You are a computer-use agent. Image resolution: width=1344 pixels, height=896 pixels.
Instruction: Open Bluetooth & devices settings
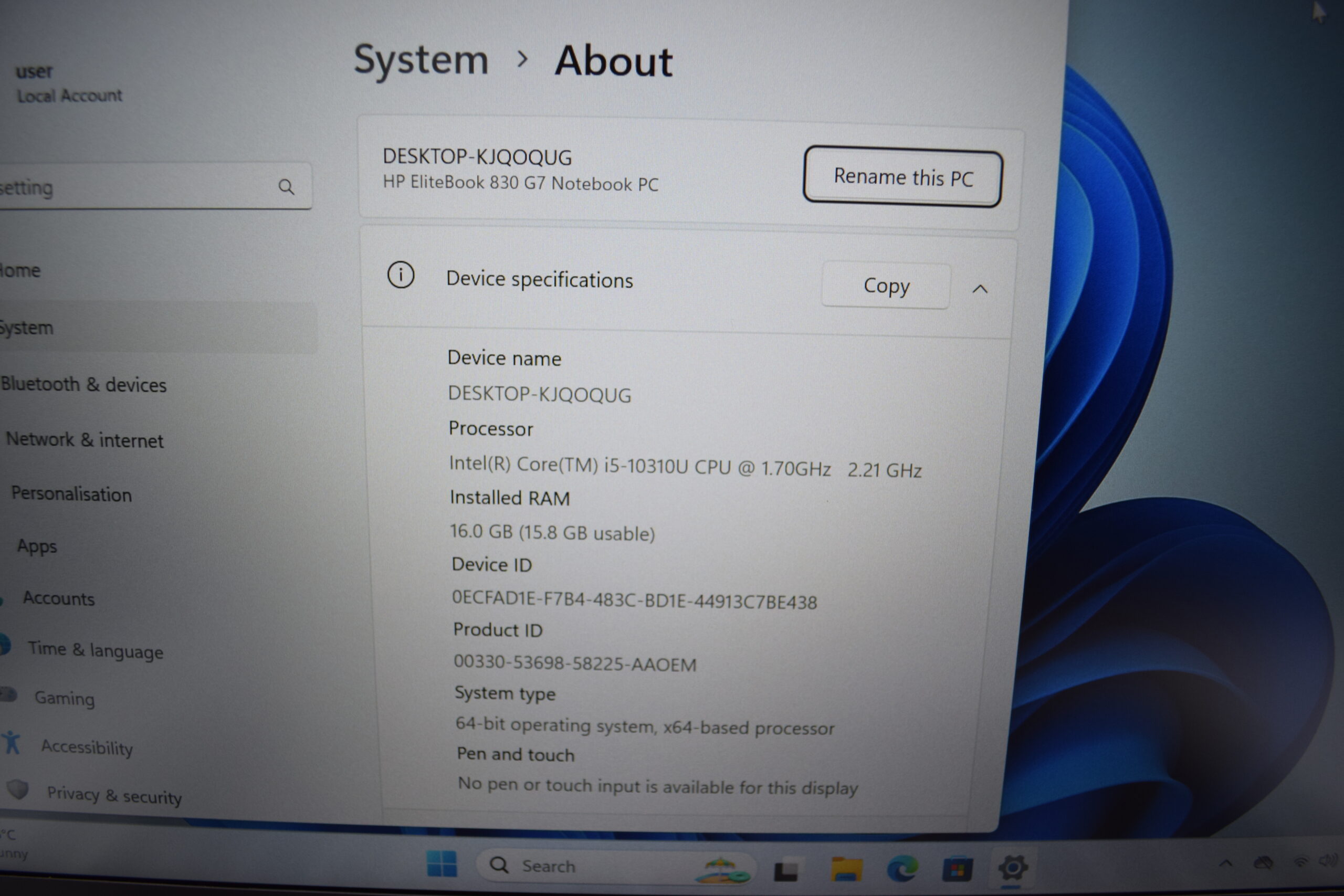83,385
